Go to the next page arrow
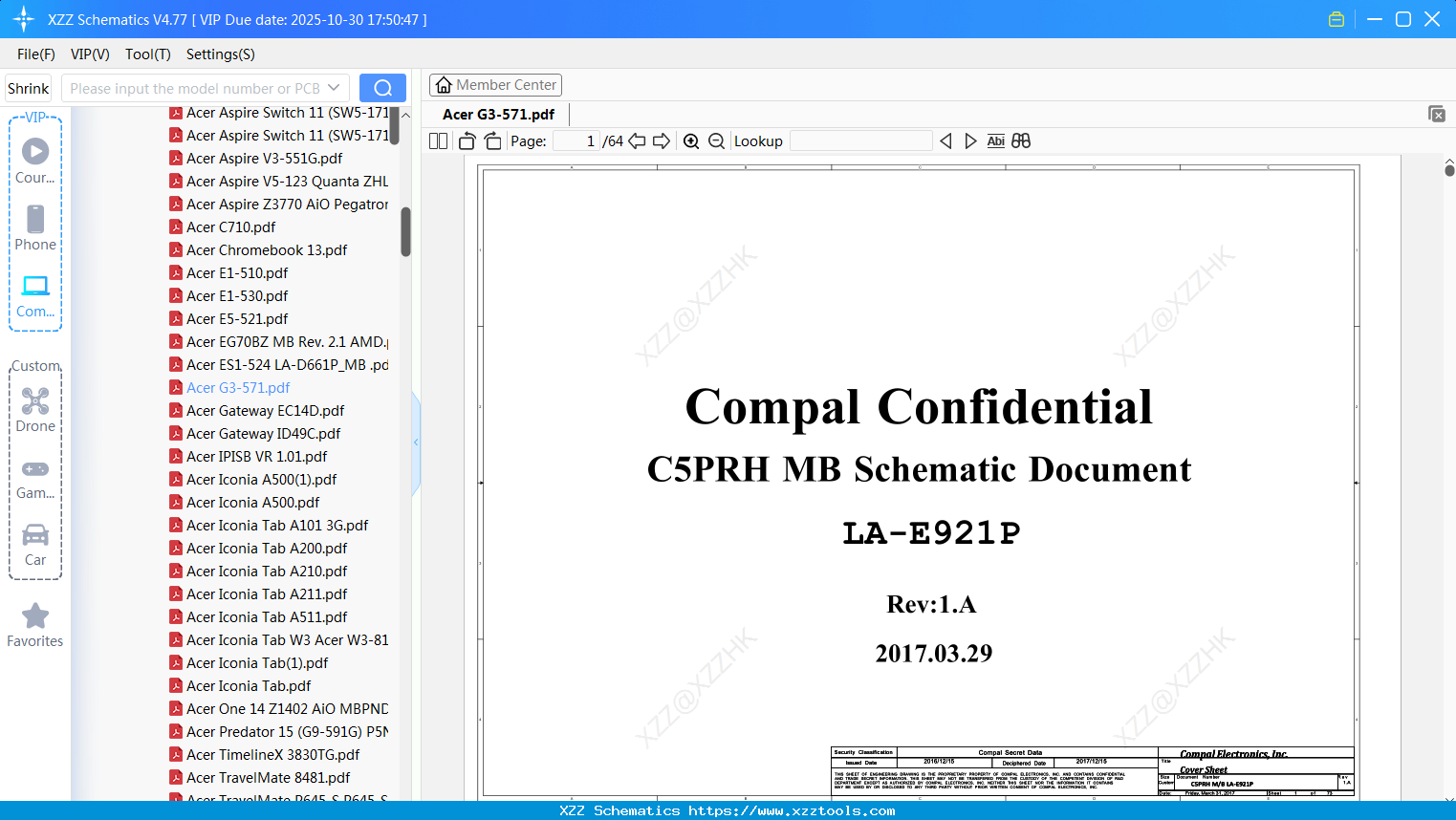 pyautogui.click(x=662, y=141)
